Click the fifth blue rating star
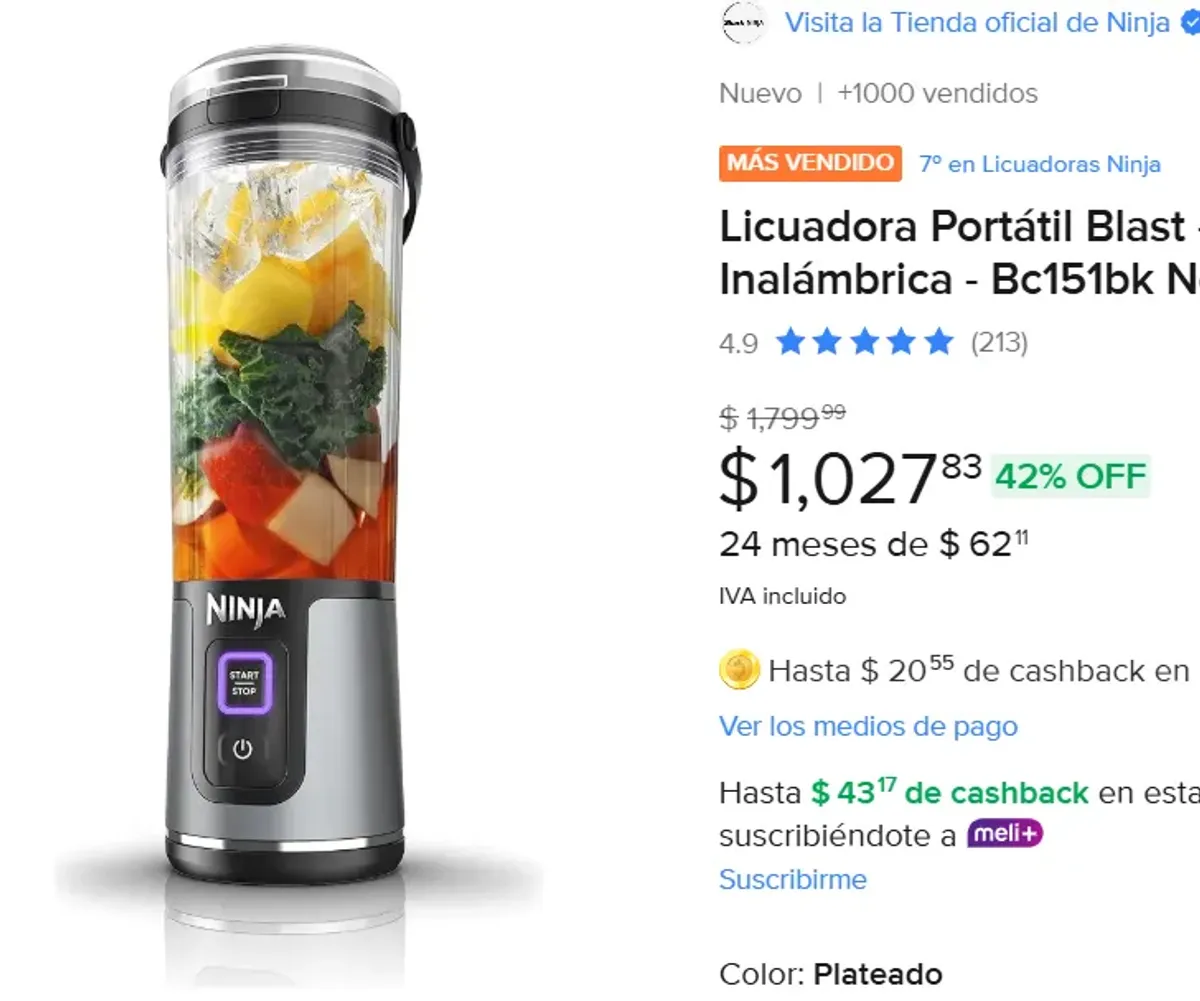Screen dimensions: 1200x1001 [938, 342]
